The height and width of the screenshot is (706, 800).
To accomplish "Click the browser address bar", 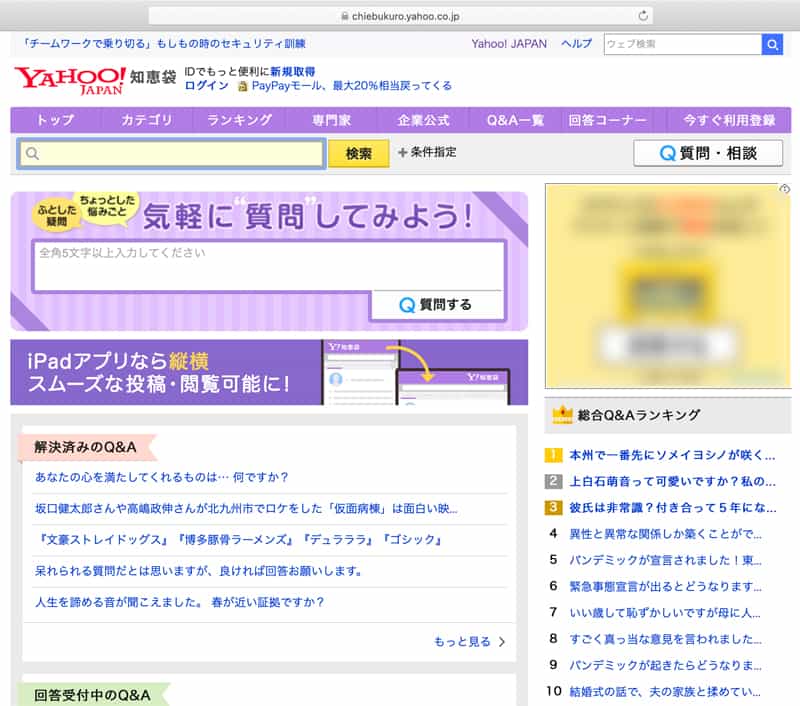I will 401,16.
